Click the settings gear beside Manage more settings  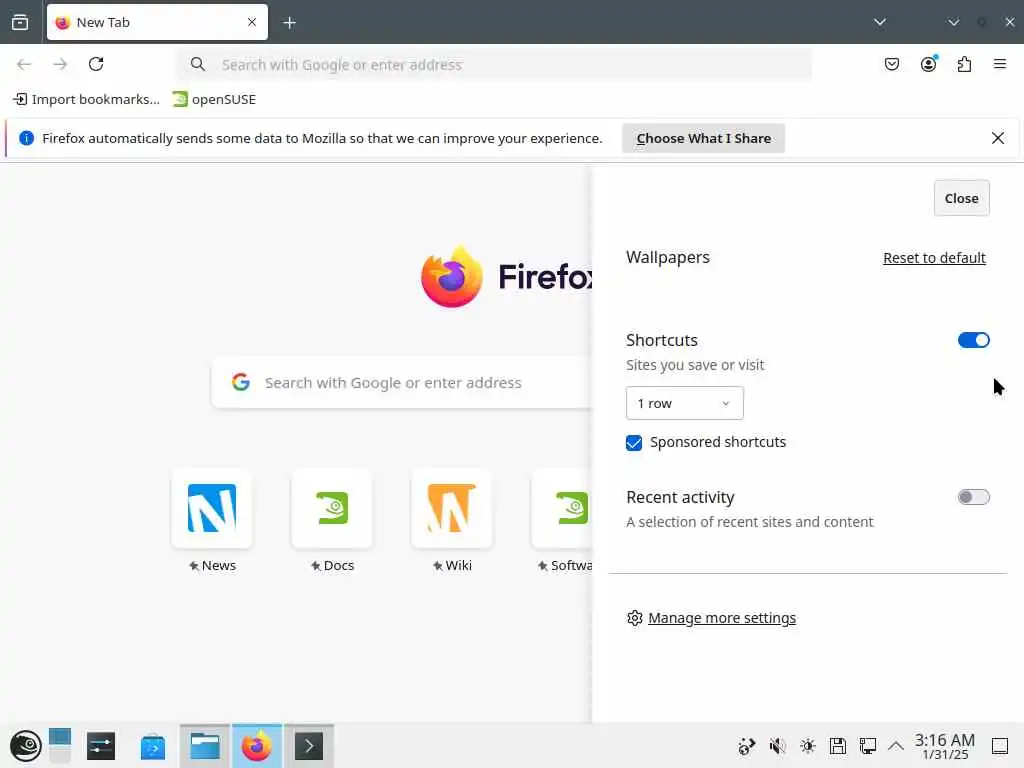click(634, 618)
